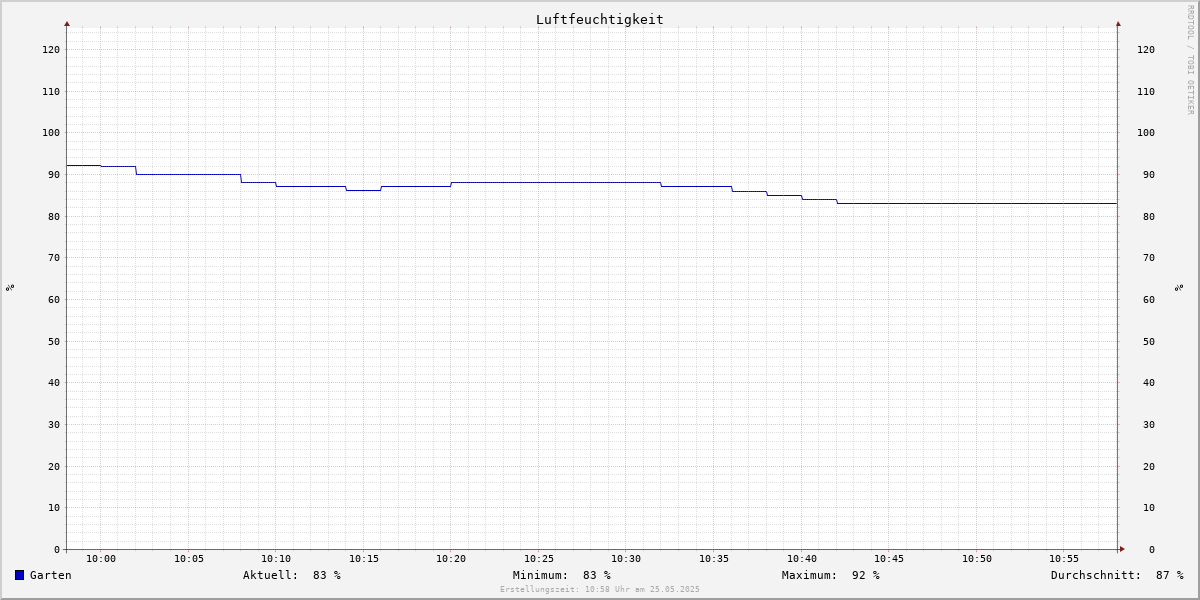The height and width of the screenshot is (600, 1200).
Task: Click the 10:20 time axis label
Action: (x=451, y=559)
